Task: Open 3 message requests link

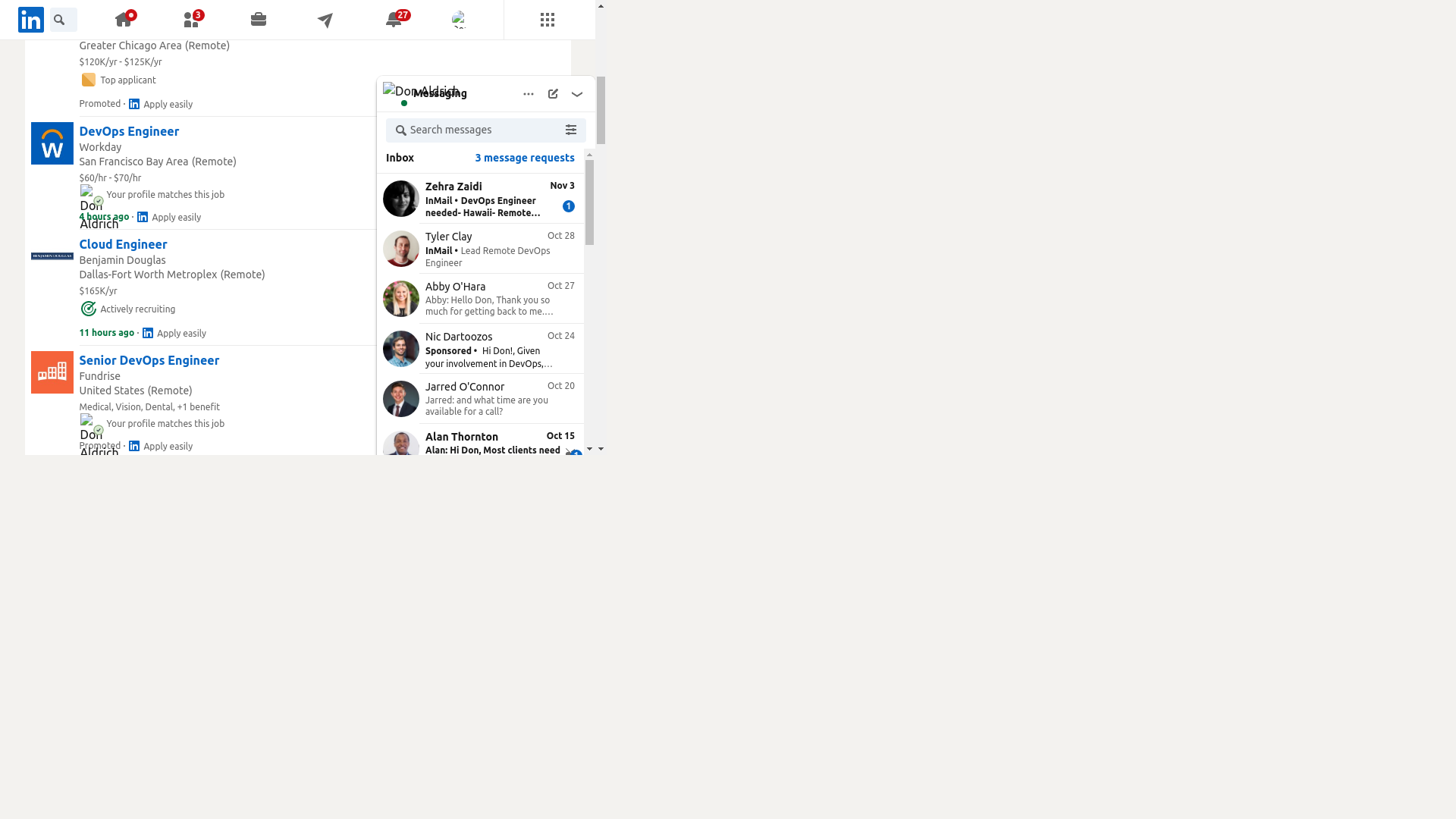Action: click(525, 158)
